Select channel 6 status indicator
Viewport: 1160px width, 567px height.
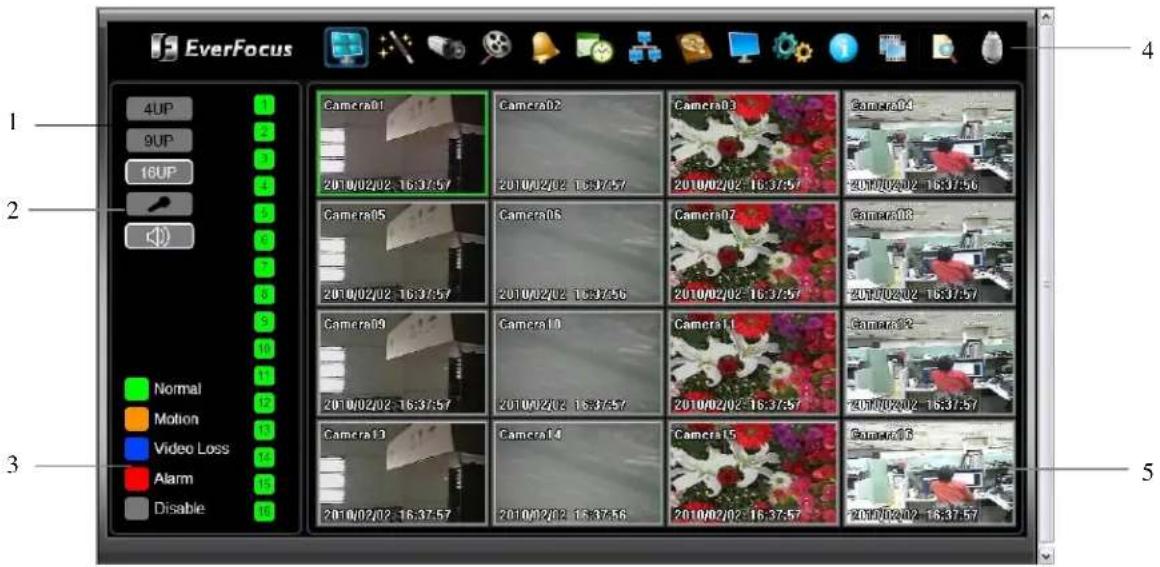266,240
